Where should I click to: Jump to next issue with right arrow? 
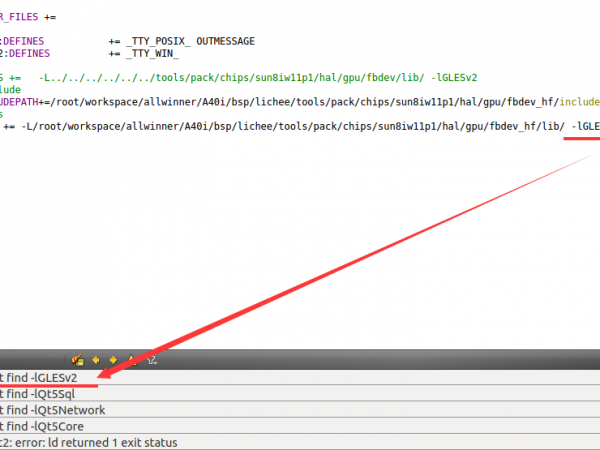pyautogui.click(x=113, y=359)
